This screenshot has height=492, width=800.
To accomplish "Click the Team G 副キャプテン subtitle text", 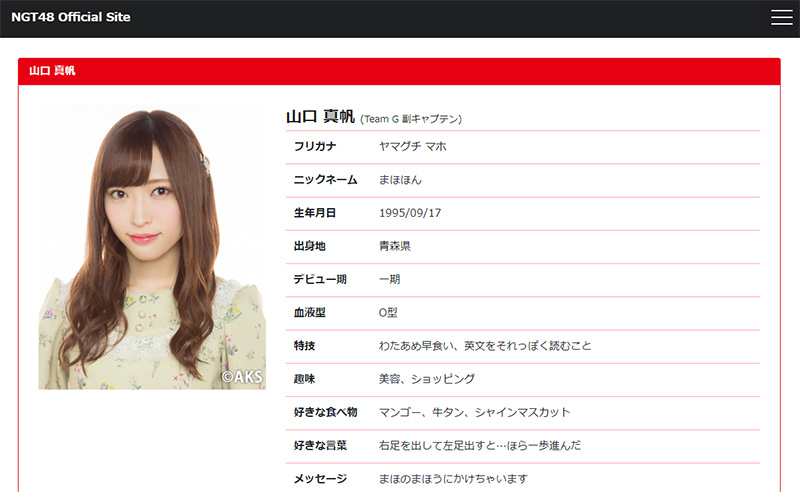I will tap(411, 119).
